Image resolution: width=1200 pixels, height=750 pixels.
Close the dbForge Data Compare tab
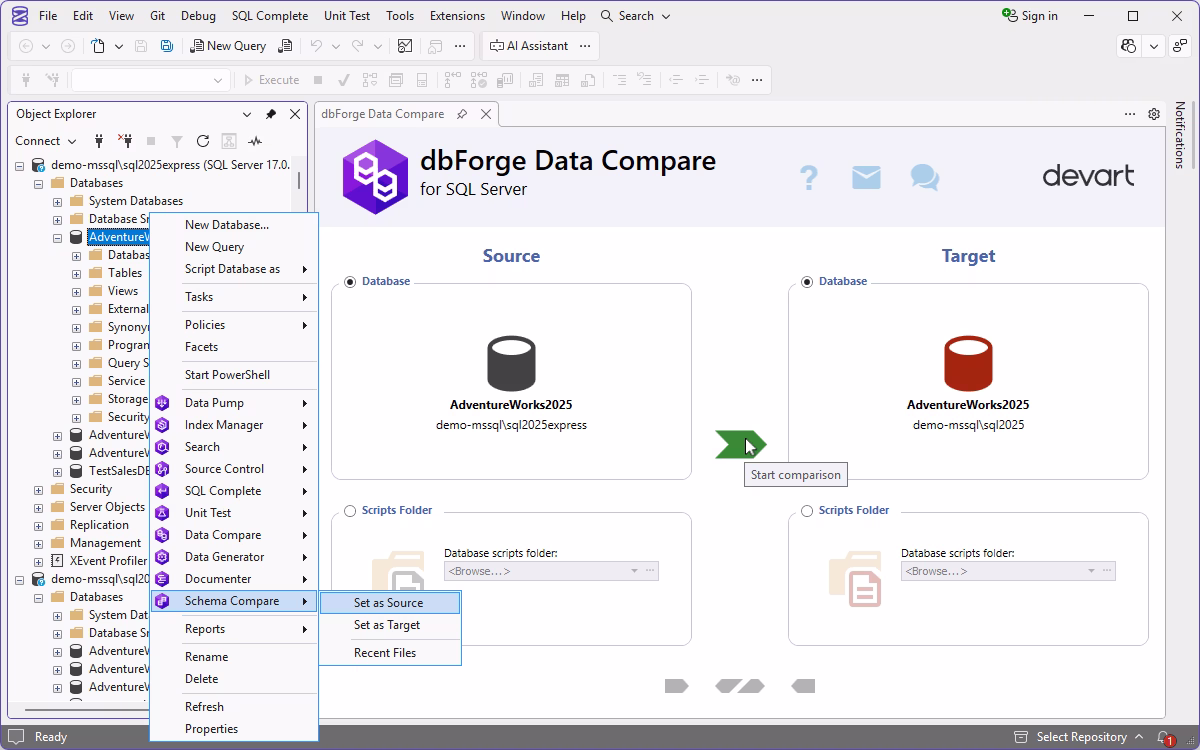486,114
